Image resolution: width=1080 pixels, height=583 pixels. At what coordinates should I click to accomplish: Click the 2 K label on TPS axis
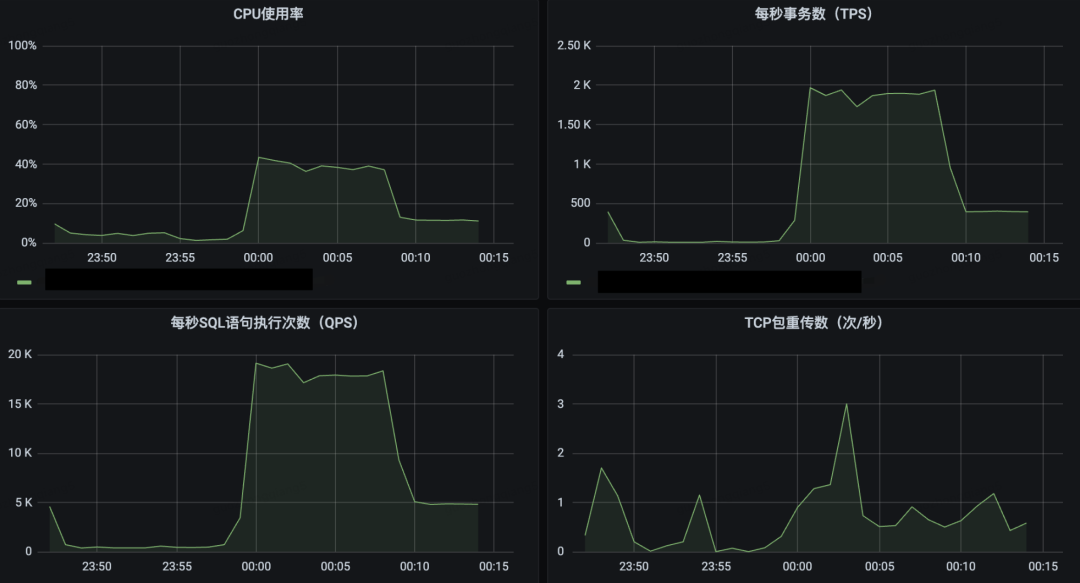[582, 85]
